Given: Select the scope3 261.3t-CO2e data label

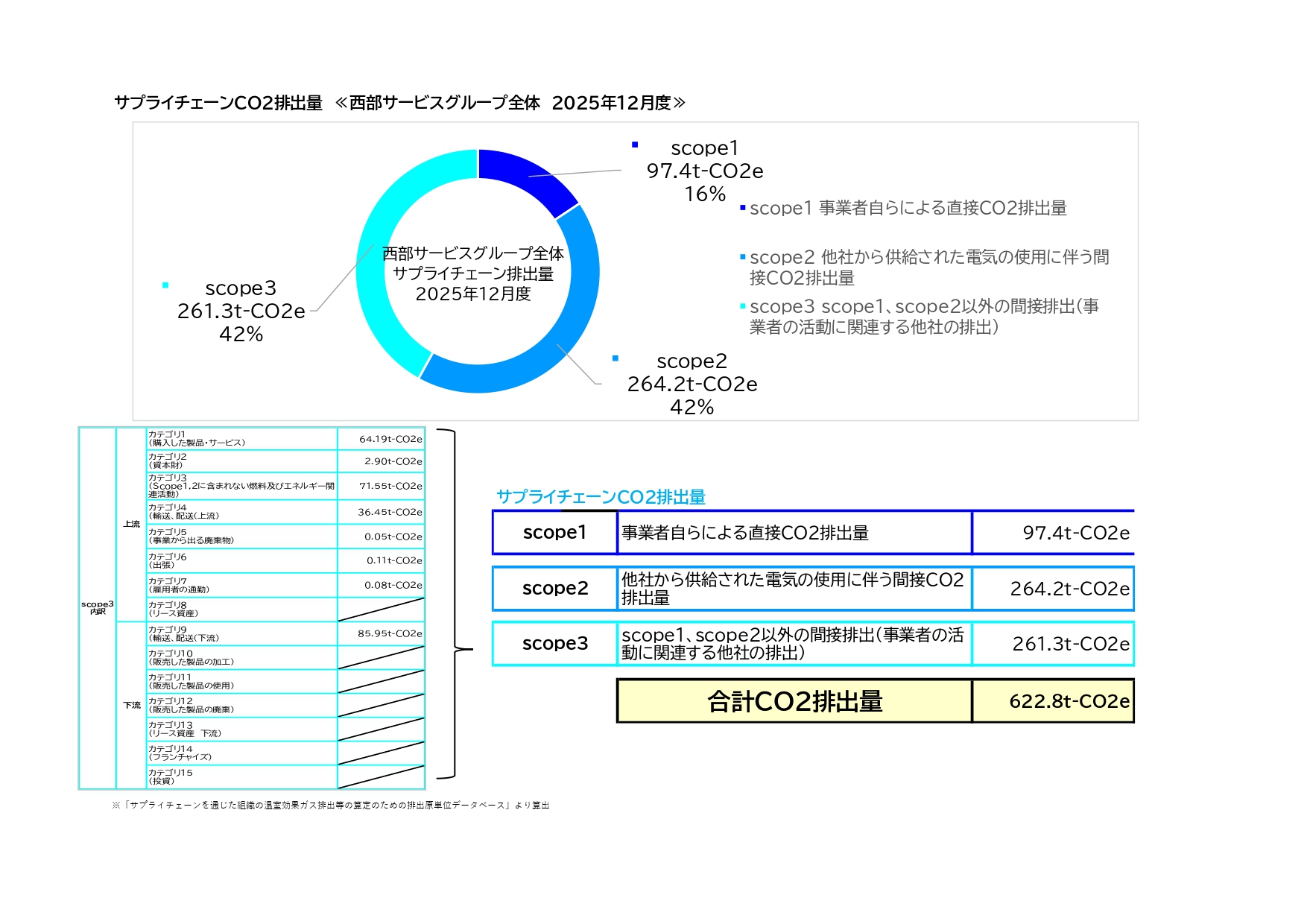Looking at the screenshot, I should (x=241, y=311).
